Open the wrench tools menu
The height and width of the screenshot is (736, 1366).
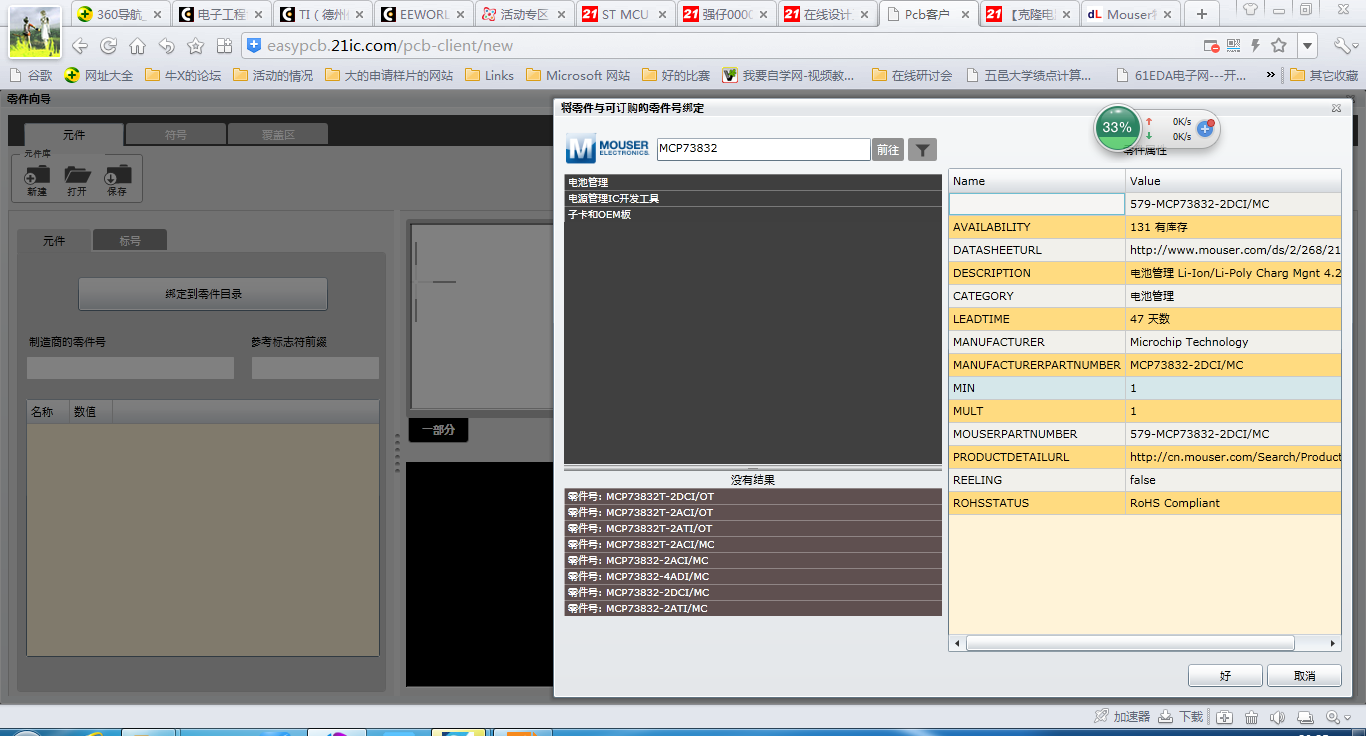pyautogui.click(x=1342, y=46)
